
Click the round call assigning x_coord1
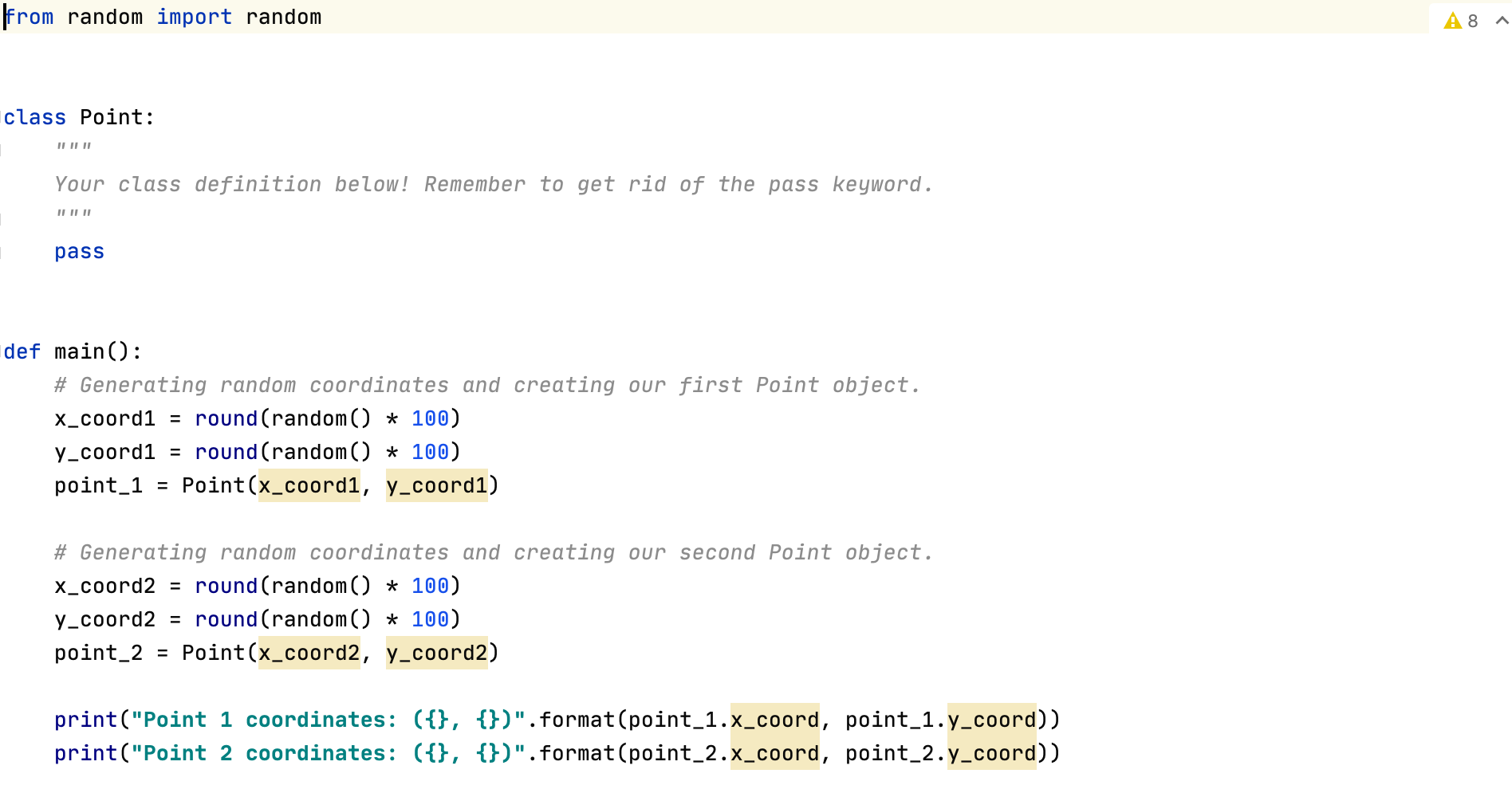[226, 418]
